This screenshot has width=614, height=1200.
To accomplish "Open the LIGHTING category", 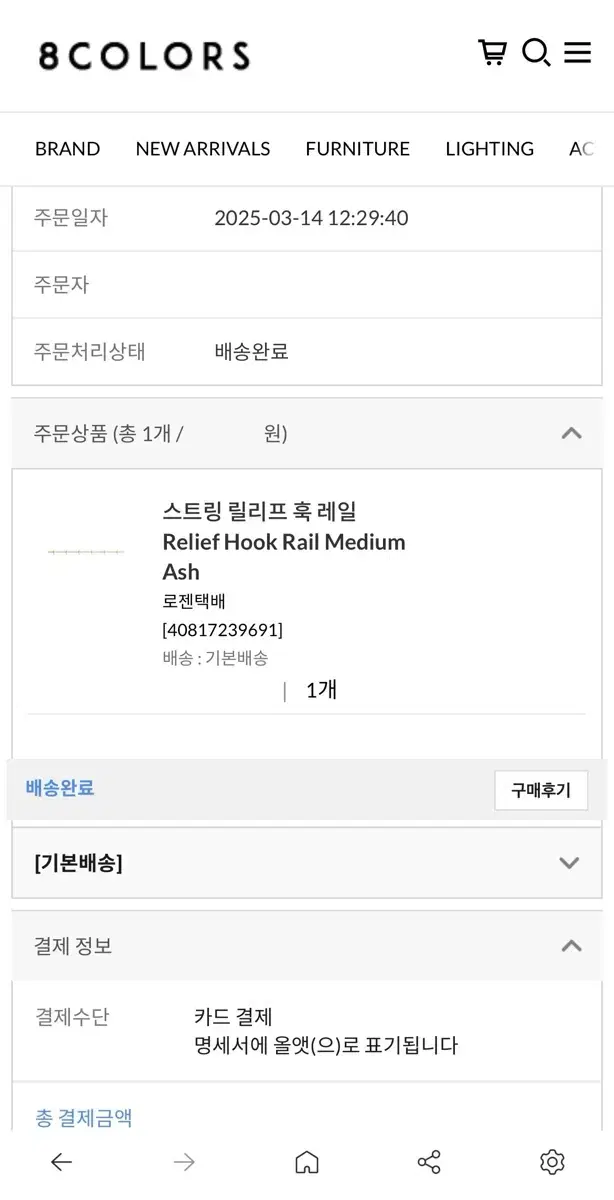I will point(489,149).
